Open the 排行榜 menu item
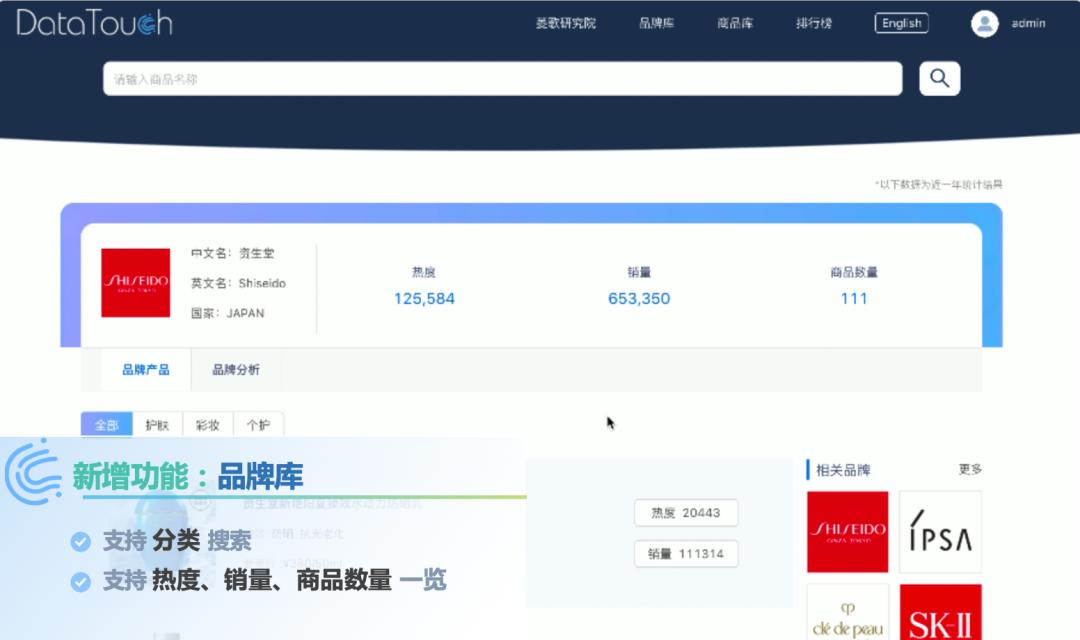This screenshot has height=640, width=1080. pyautogui.click(x=812, y=21)
